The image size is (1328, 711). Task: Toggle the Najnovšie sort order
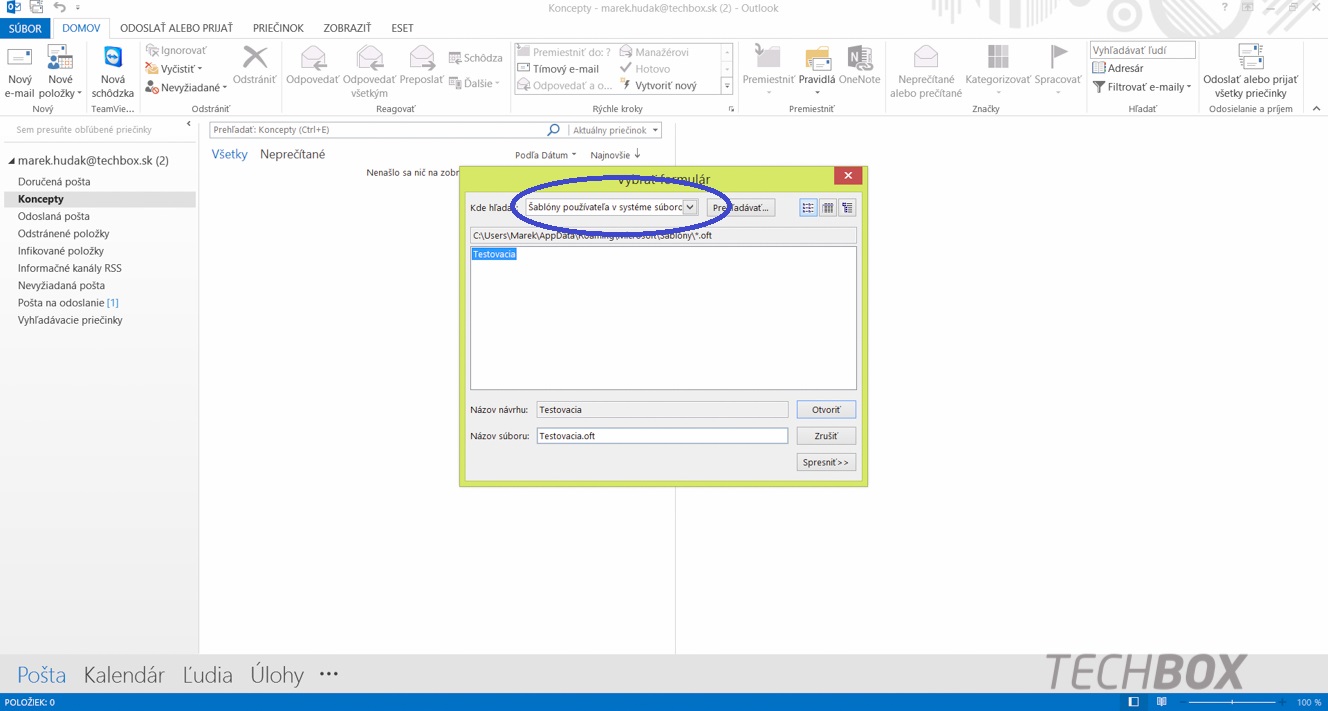[615, 155]
